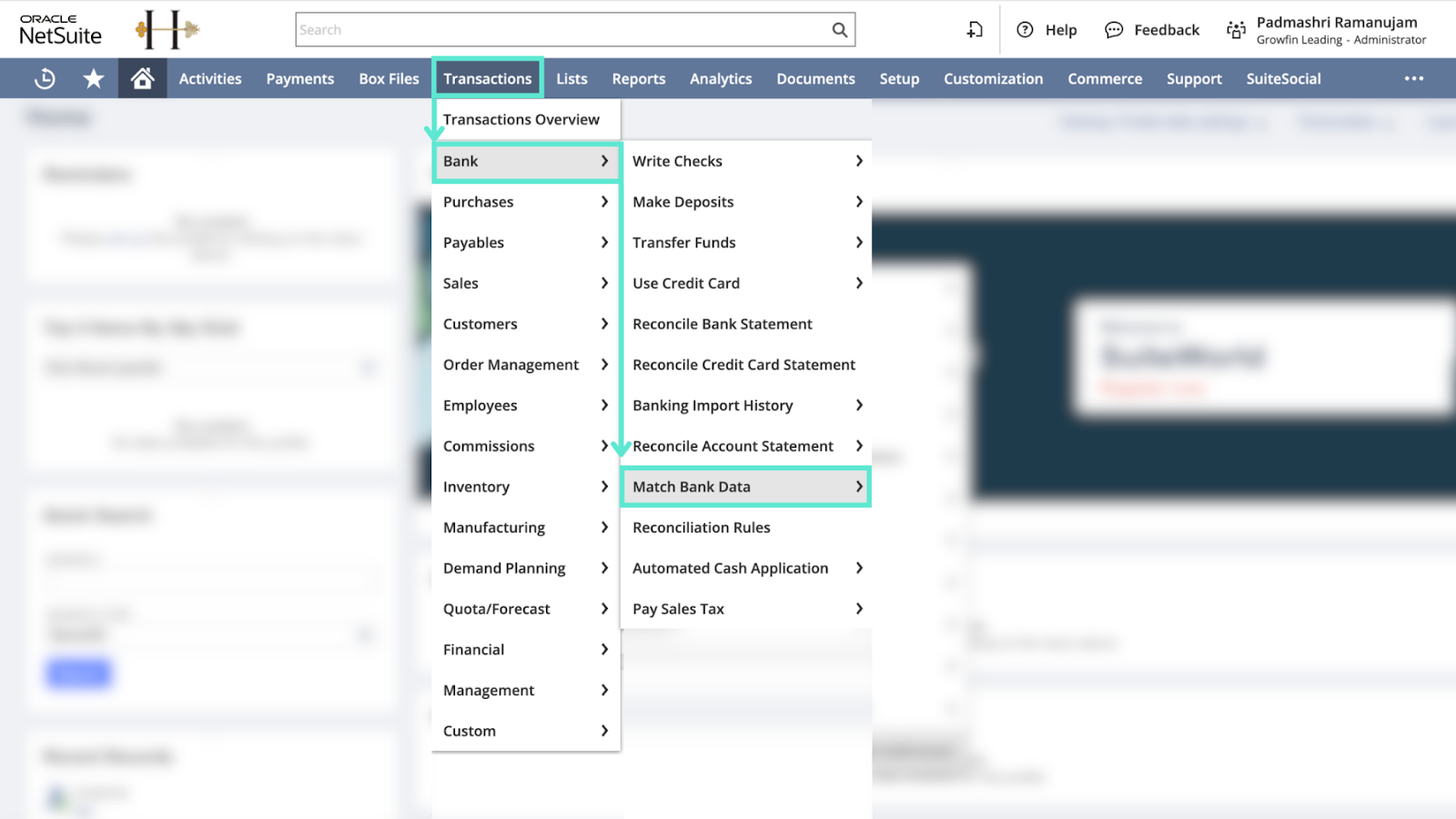Click the company barbell logo
The image size is (1456, 819).
[x=167, y=30]
